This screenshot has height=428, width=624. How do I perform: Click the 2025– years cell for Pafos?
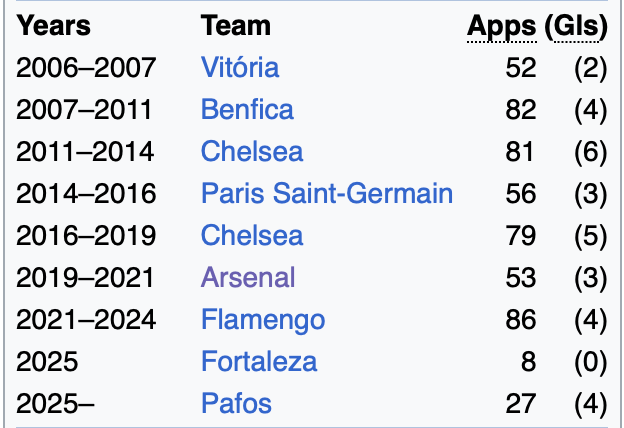[x=55, y=404]
